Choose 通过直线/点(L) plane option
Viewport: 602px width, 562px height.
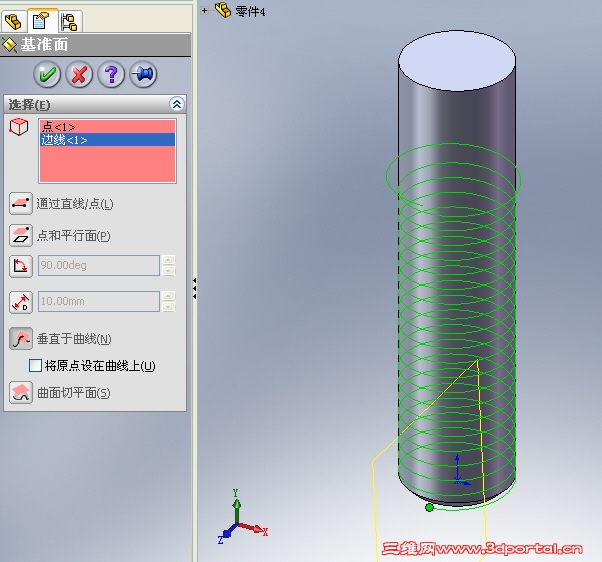tap(21, 203)
